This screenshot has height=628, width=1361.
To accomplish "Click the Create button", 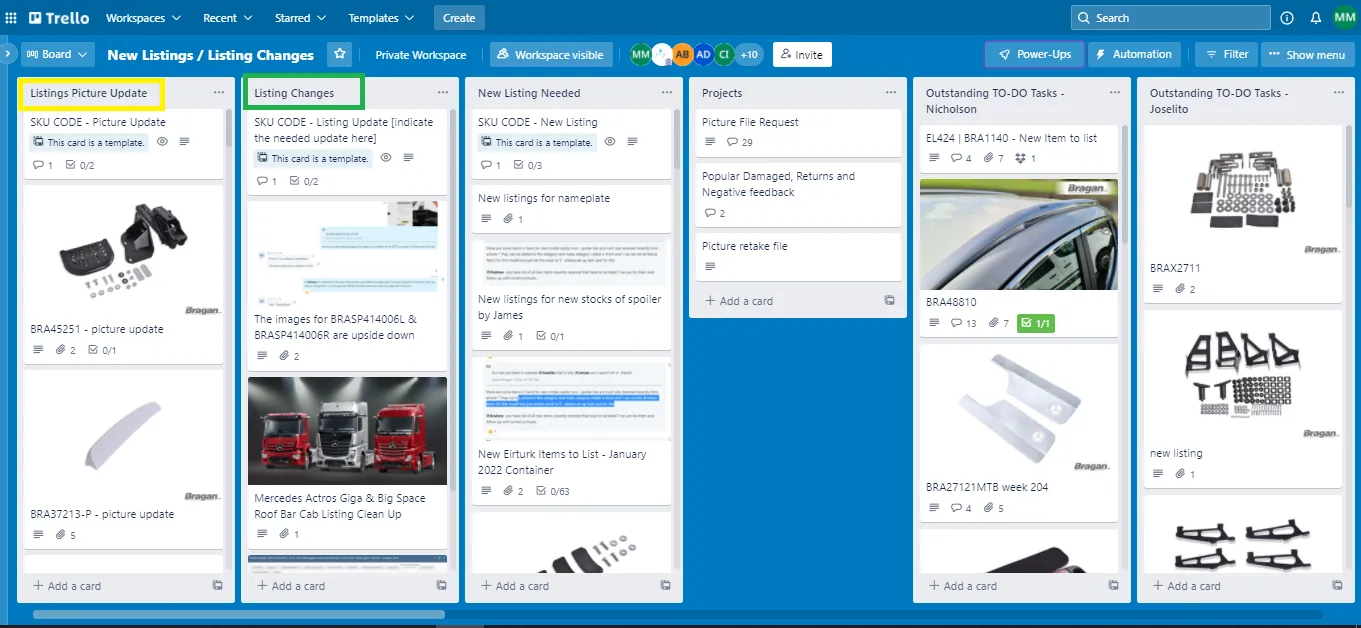I will (459, 18).
